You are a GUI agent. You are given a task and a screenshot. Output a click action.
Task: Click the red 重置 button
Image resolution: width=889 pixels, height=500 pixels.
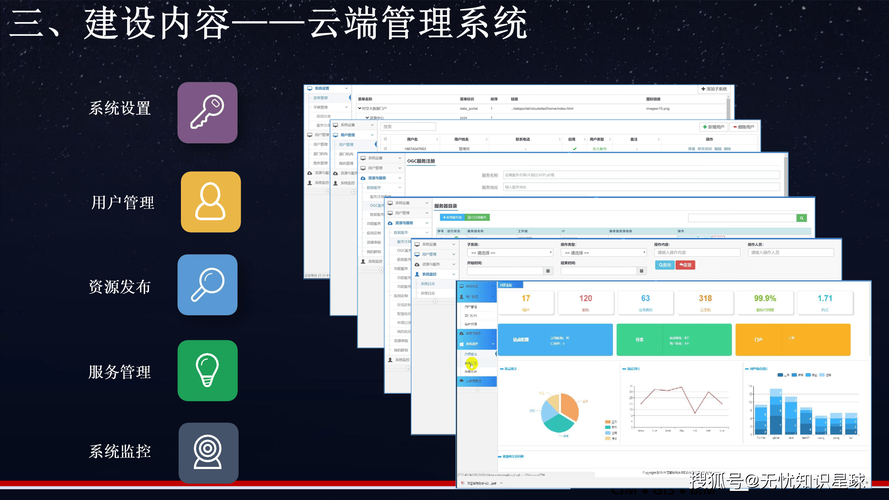tap(685, 265)
